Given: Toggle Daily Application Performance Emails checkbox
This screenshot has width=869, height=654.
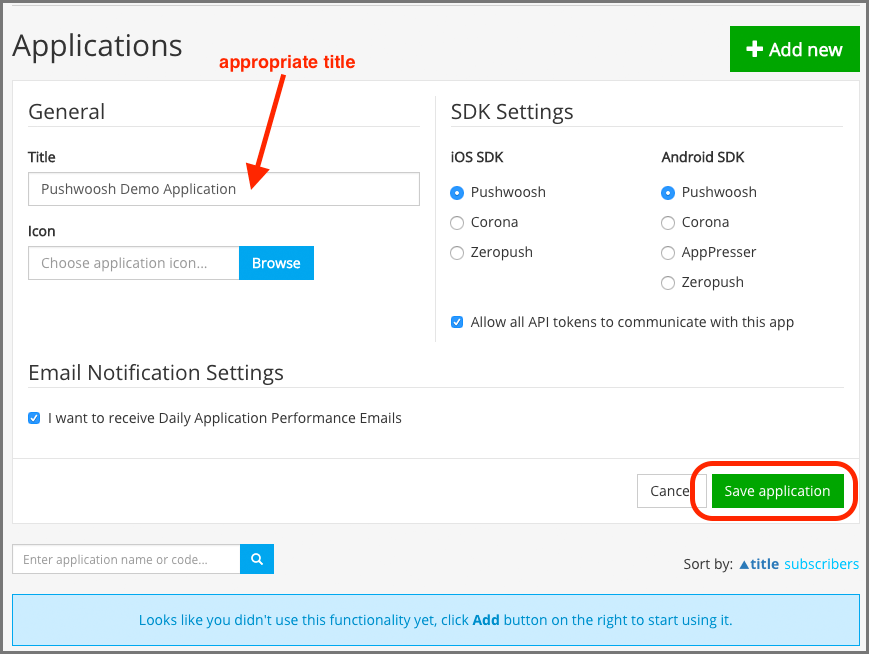Looking at the screenshot, I should (34, 418).
